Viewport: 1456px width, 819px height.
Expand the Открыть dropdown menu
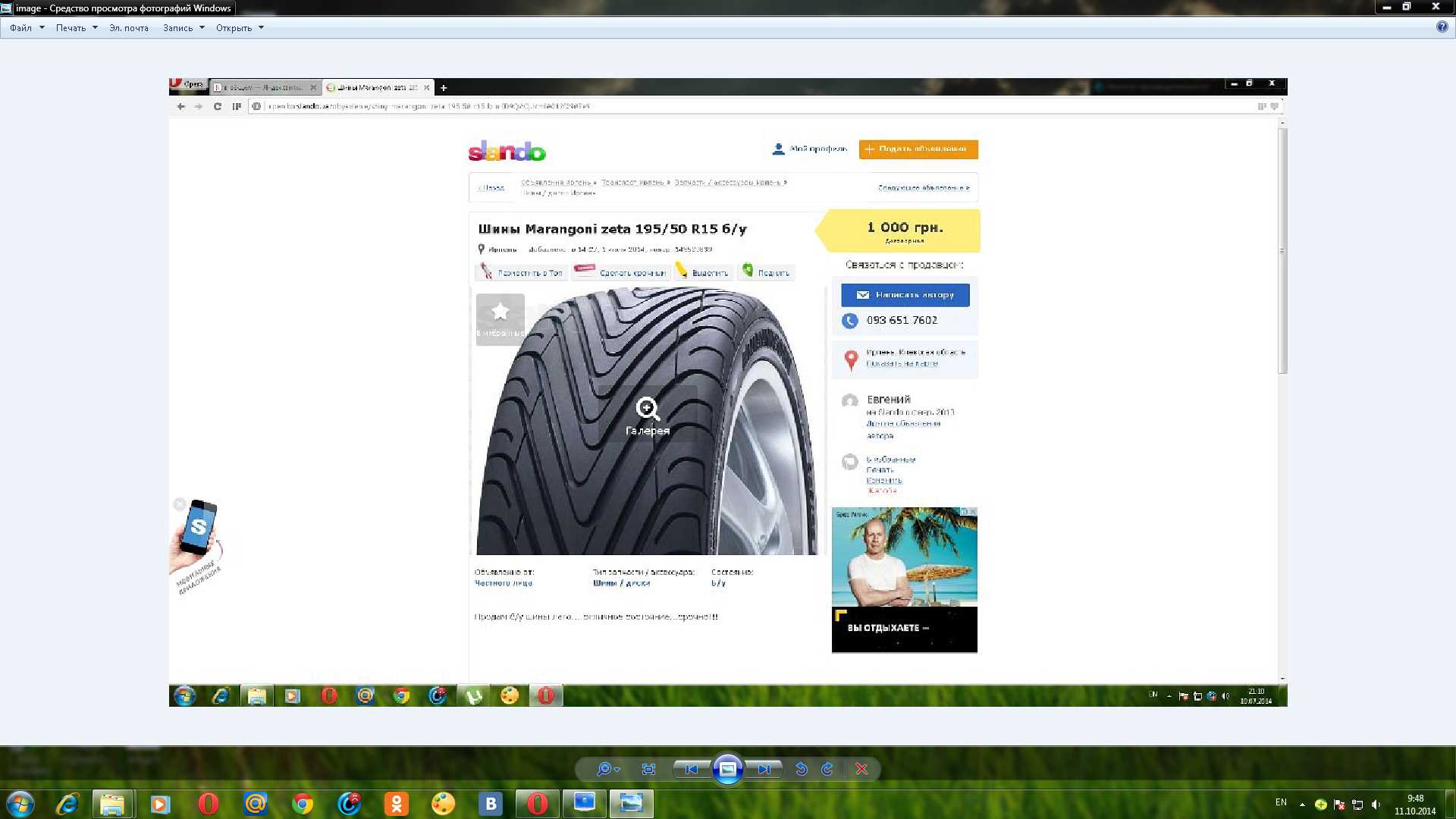240,28
